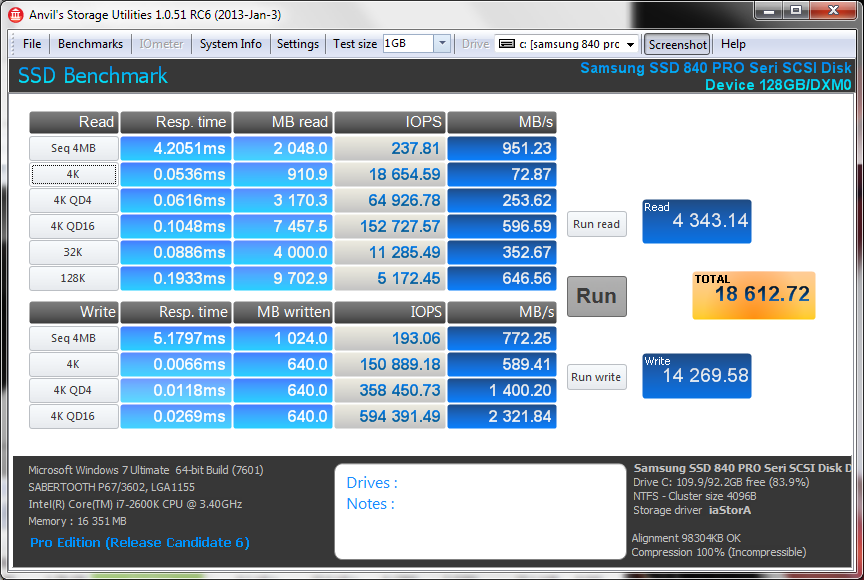Select the Read 32K test button

pyautogui.click(x=73, y=252)
